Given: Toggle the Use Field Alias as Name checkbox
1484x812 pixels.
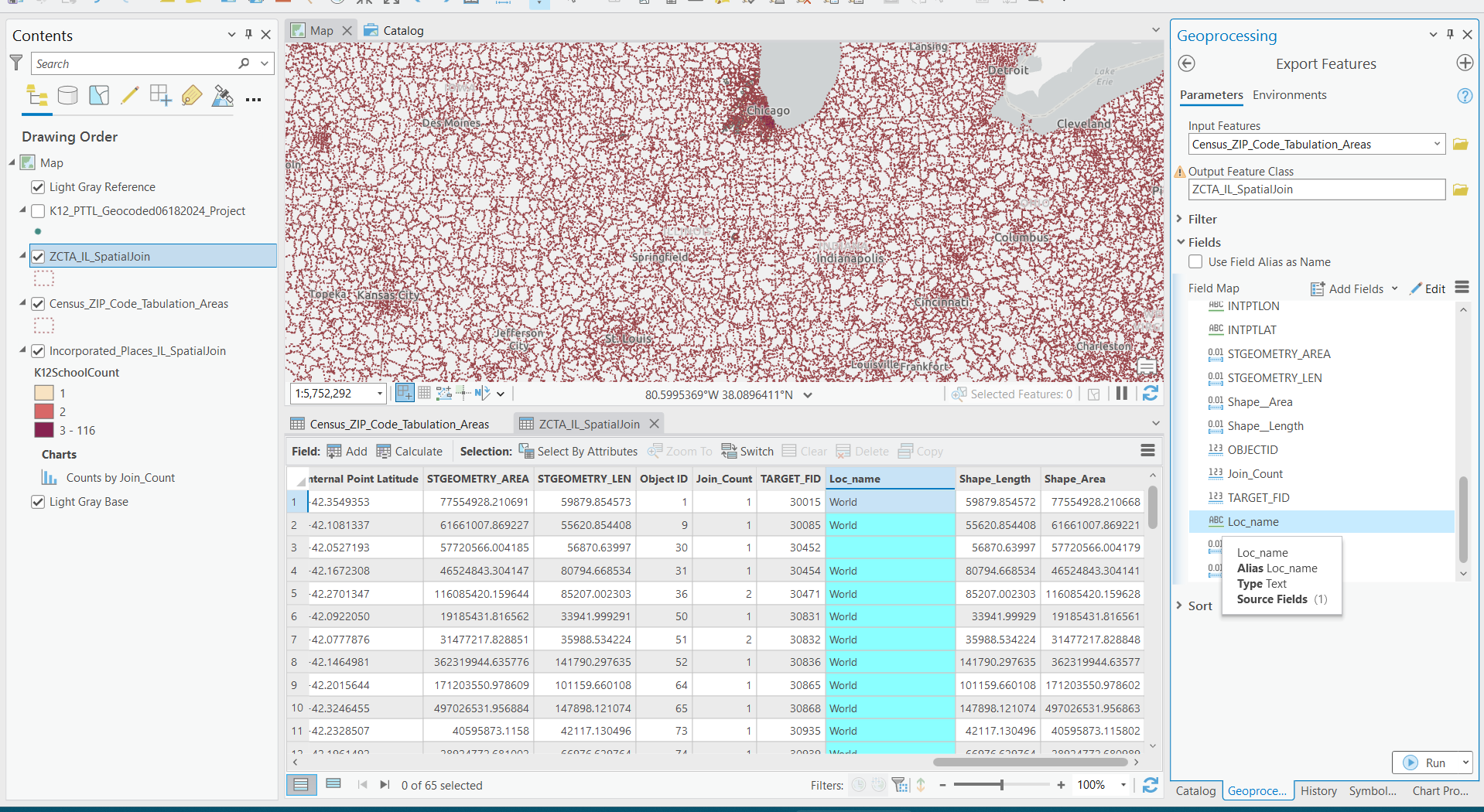Looking at the screenshot, I should tap(1196, 262).
